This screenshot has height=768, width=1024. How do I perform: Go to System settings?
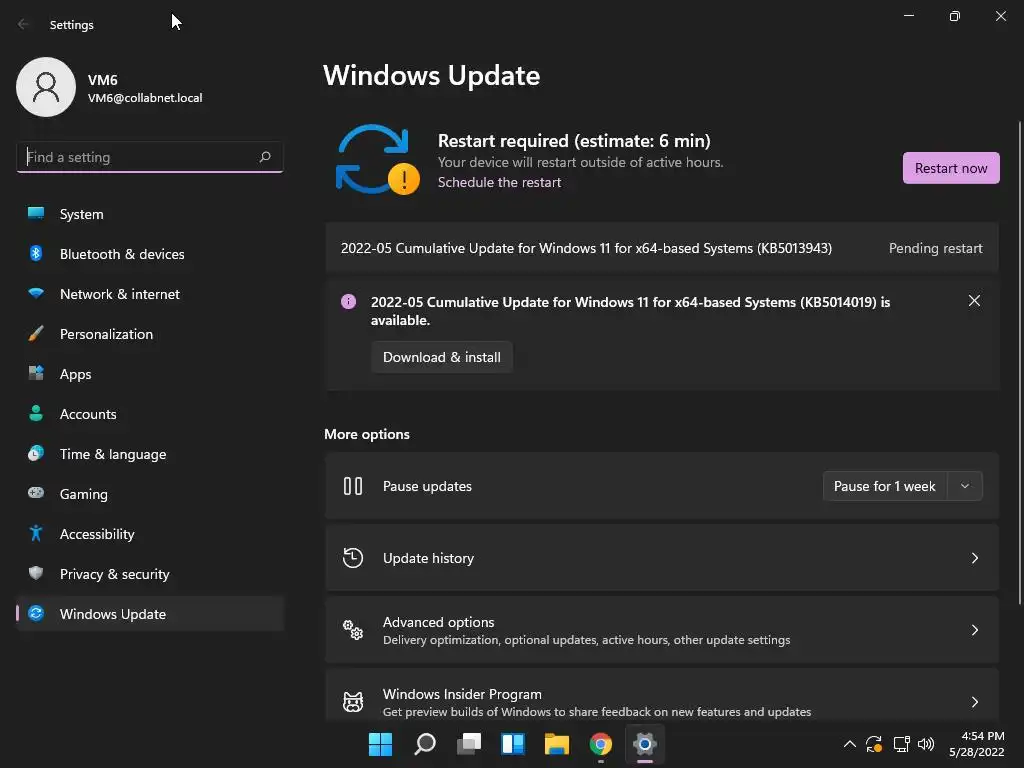click(x=150, y=214)
